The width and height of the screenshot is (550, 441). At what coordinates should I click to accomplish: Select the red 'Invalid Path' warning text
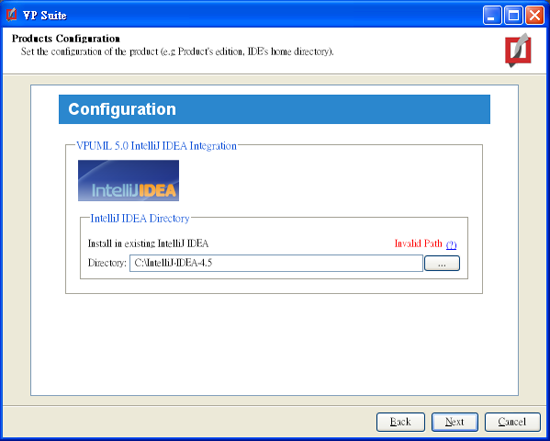pyautogui.click(x=418, y=243)
